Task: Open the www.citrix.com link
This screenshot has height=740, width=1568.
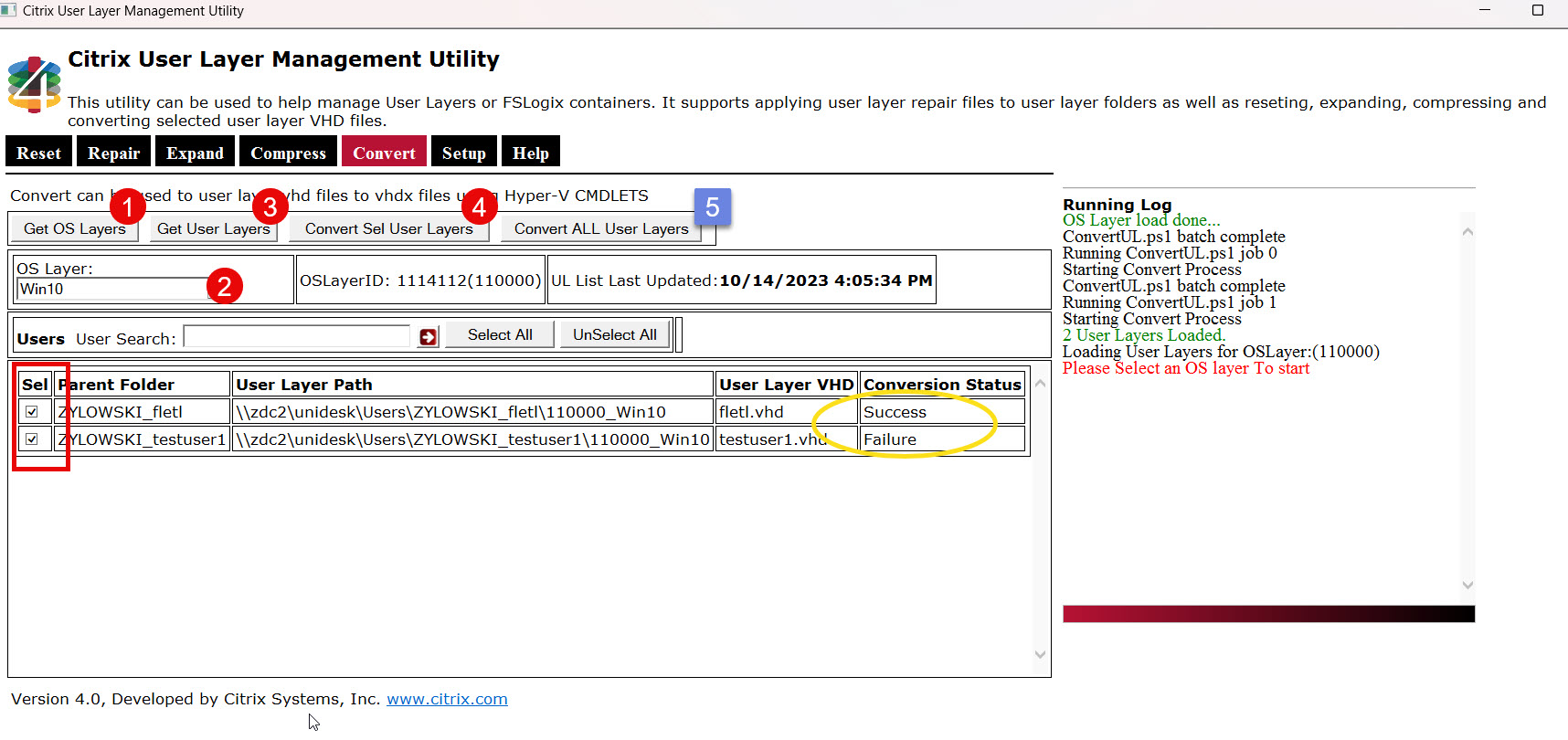Action: [447, 699]
